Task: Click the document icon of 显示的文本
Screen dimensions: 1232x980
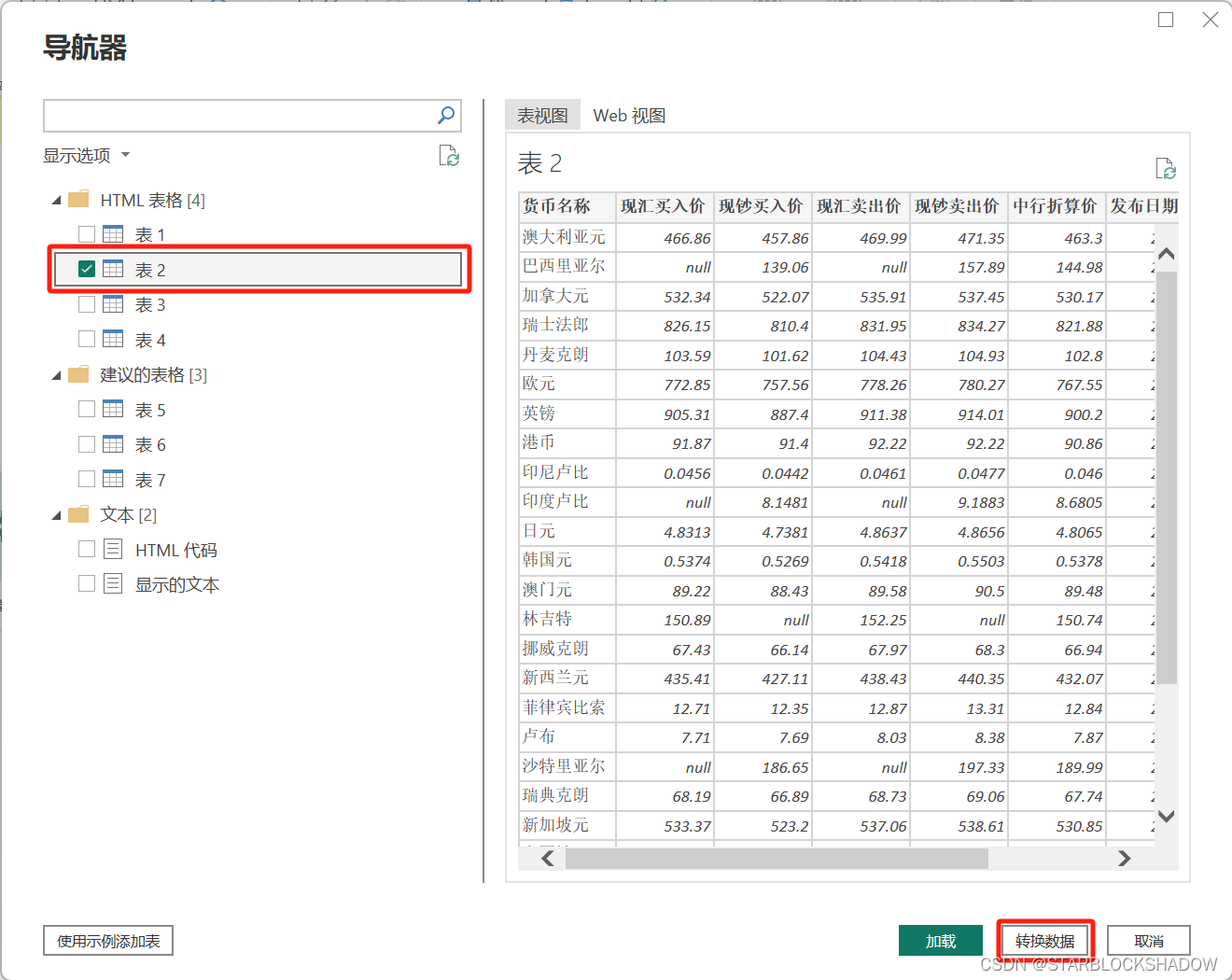Action: tap(113, 584)
